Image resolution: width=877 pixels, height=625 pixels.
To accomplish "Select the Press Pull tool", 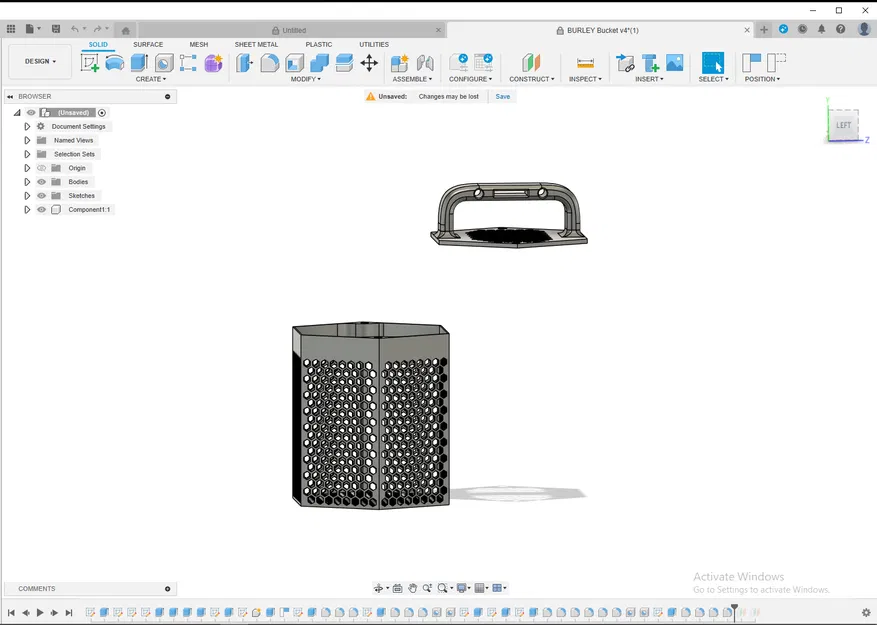I will 244,62.
